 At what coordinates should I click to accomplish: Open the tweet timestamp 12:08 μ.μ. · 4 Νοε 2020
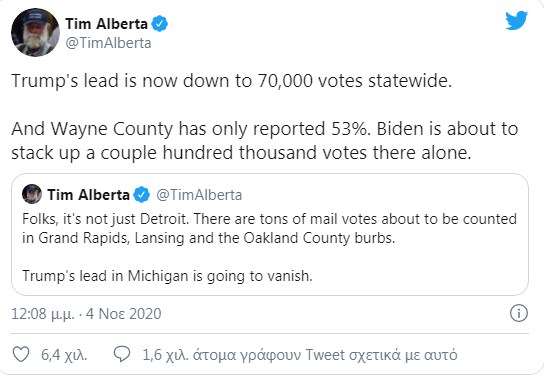(x=86, y=314)
